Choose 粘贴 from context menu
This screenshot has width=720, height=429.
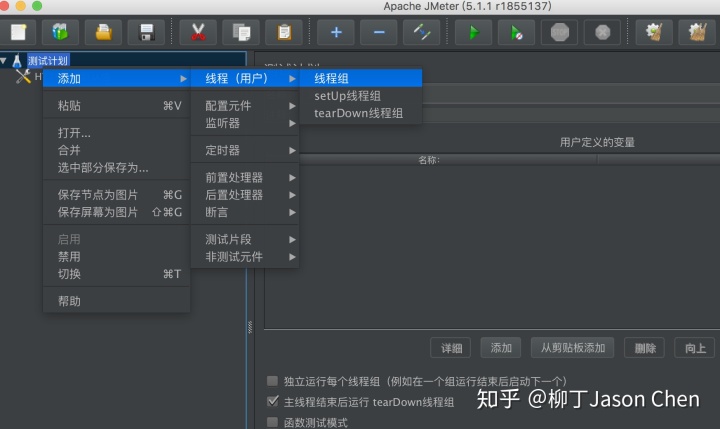point(117,106)
